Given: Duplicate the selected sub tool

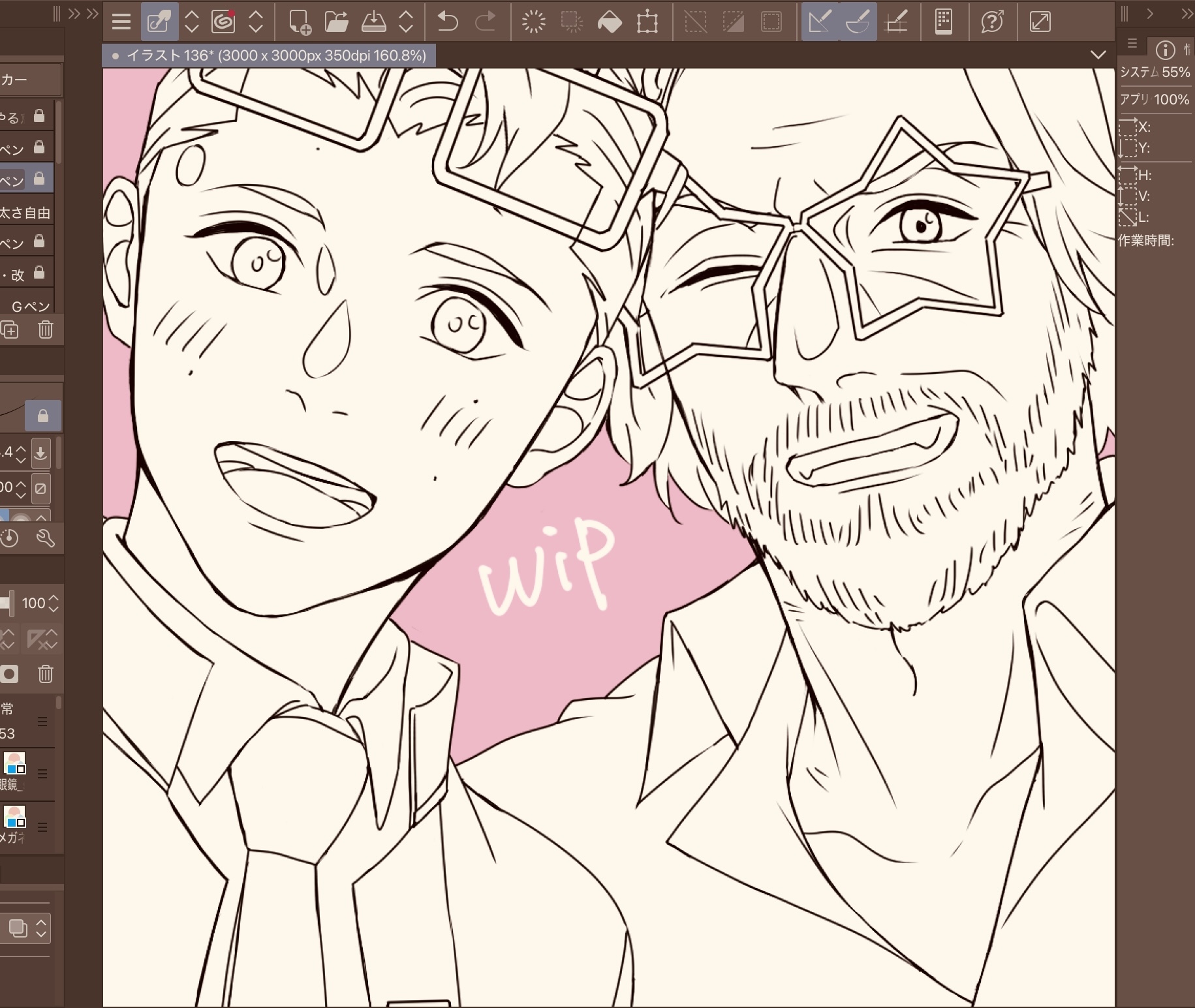Looking at the screenshot, I should (10, 329).
